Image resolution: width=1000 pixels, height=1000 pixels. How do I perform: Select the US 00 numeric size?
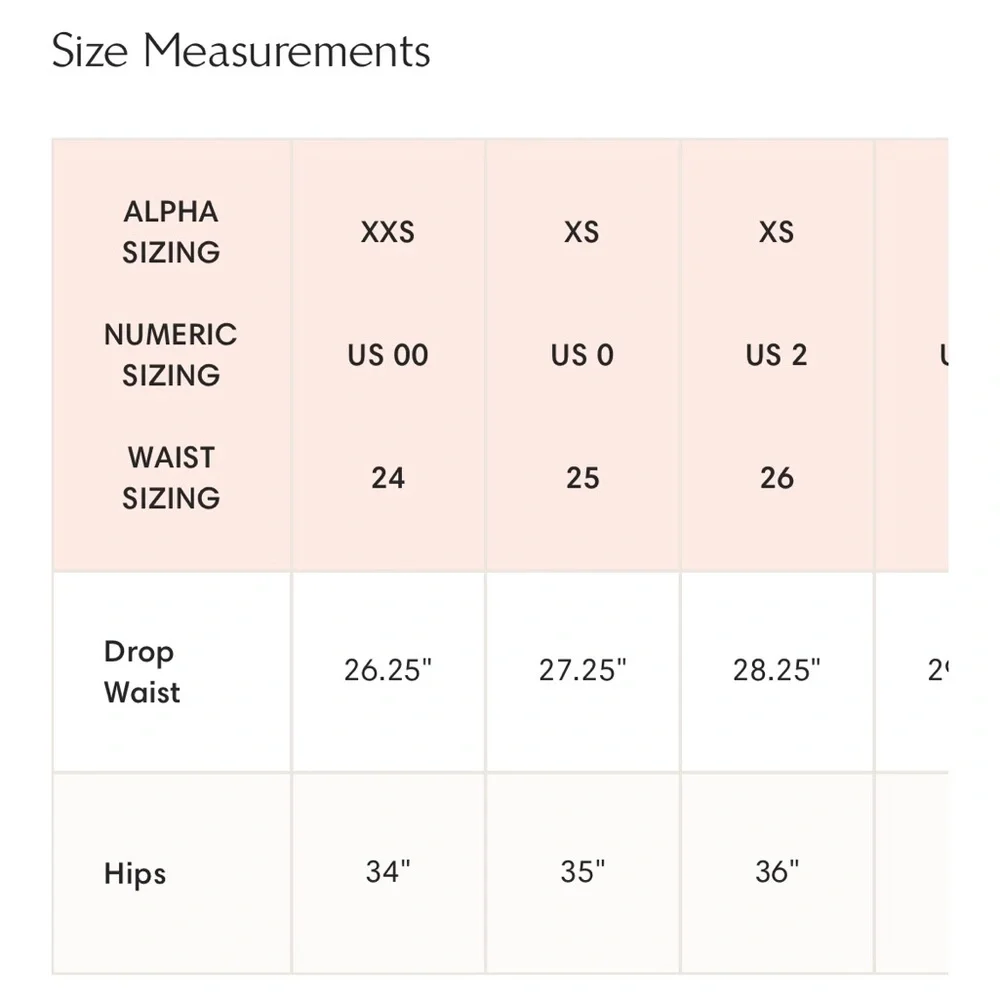click(x=388, y=355)
